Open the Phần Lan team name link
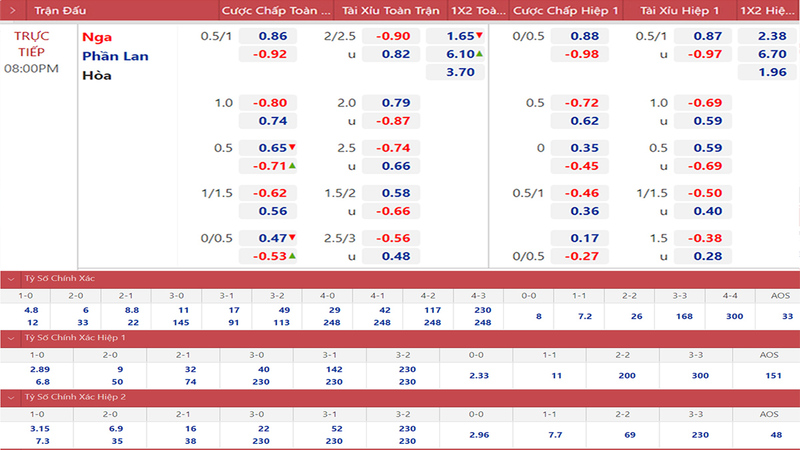Viewport: 800px width, 450px height. pos(115,55)
